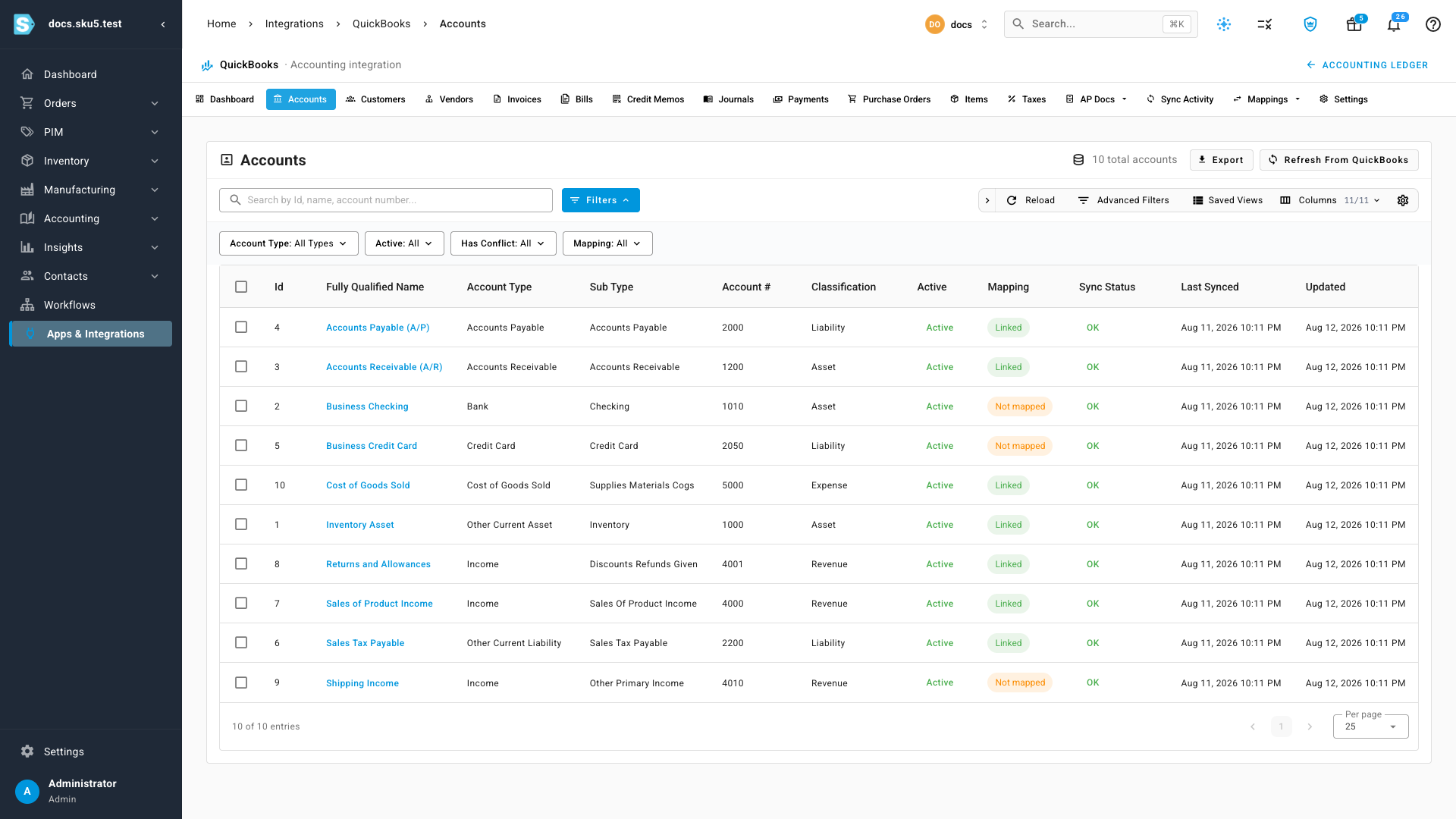
Task: Check the Returns and Allowances row checkbox
Action: (x=241, y=564)
